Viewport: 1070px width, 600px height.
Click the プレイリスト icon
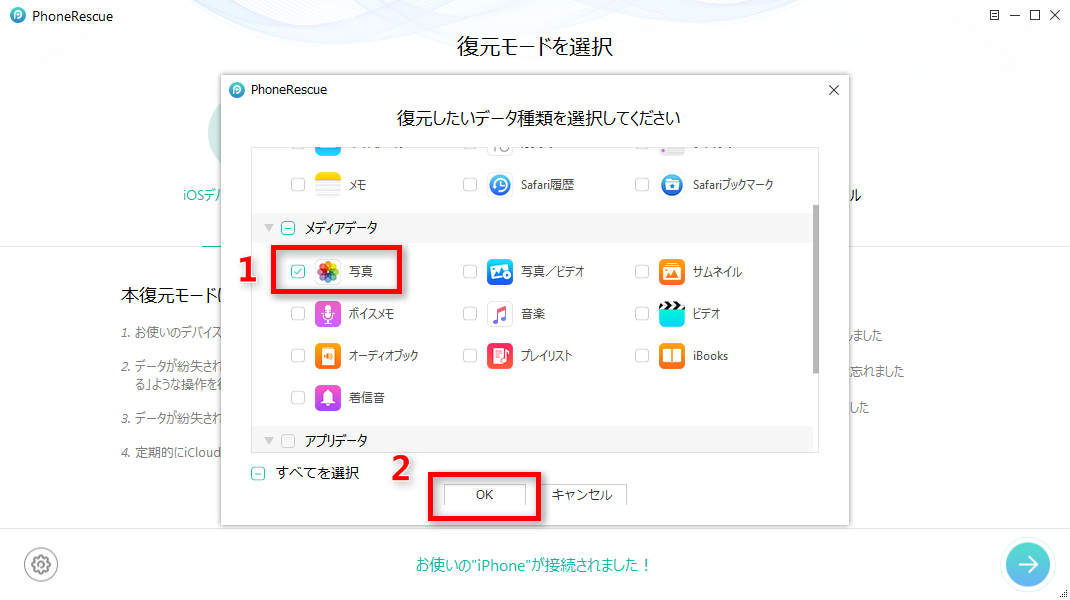click(x=500, y=356)
